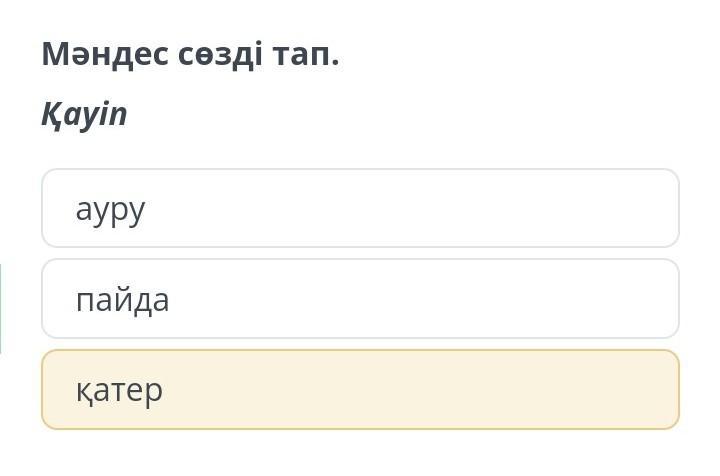Click the text 'қатер' inside third option
Screen dimensions: 720x476
click(119, 390)
